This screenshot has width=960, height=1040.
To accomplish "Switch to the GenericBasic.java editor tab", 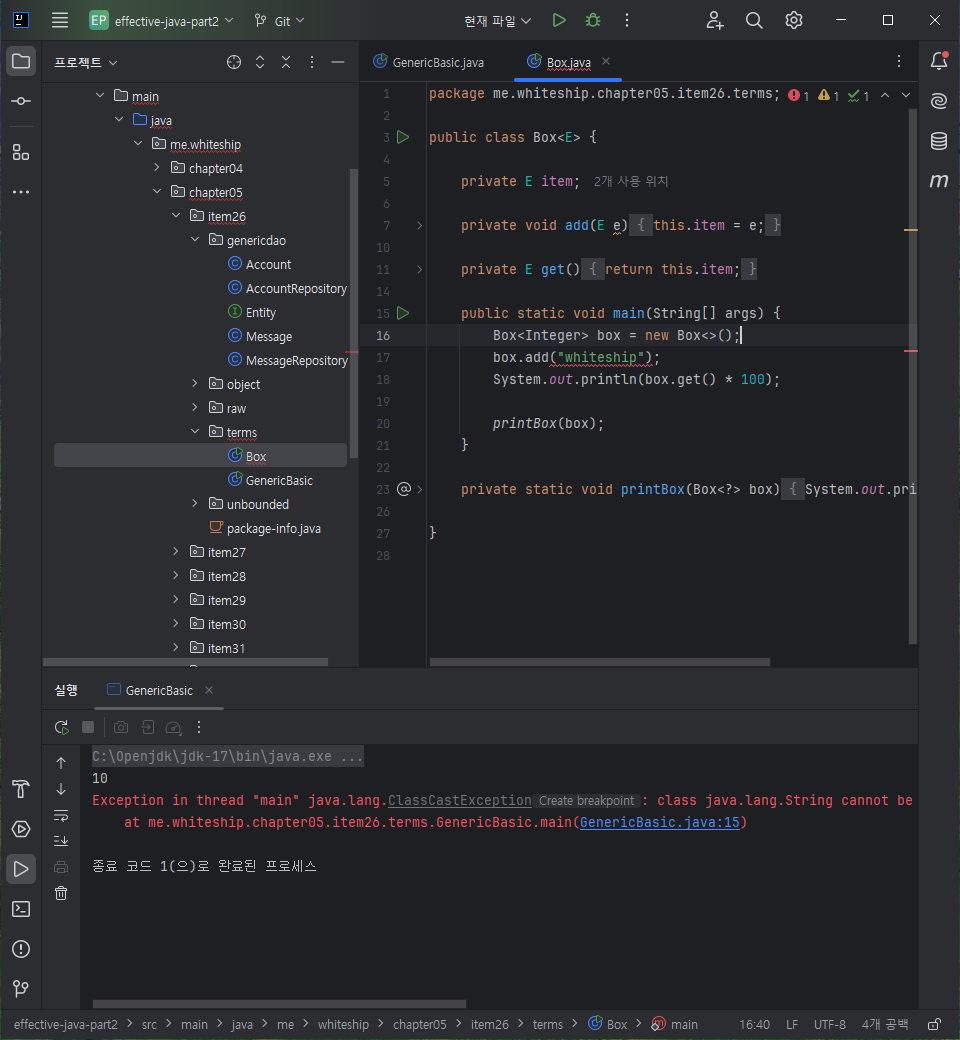I will click(x=429, y=62).
